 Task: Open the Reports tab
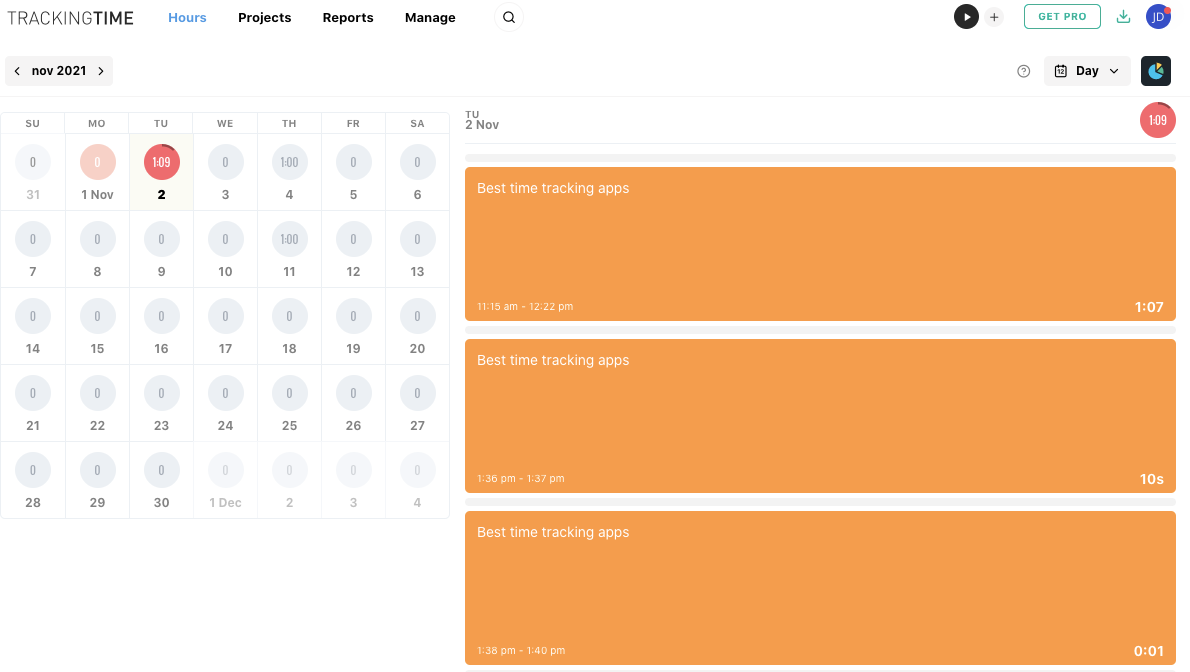[348, 17]
